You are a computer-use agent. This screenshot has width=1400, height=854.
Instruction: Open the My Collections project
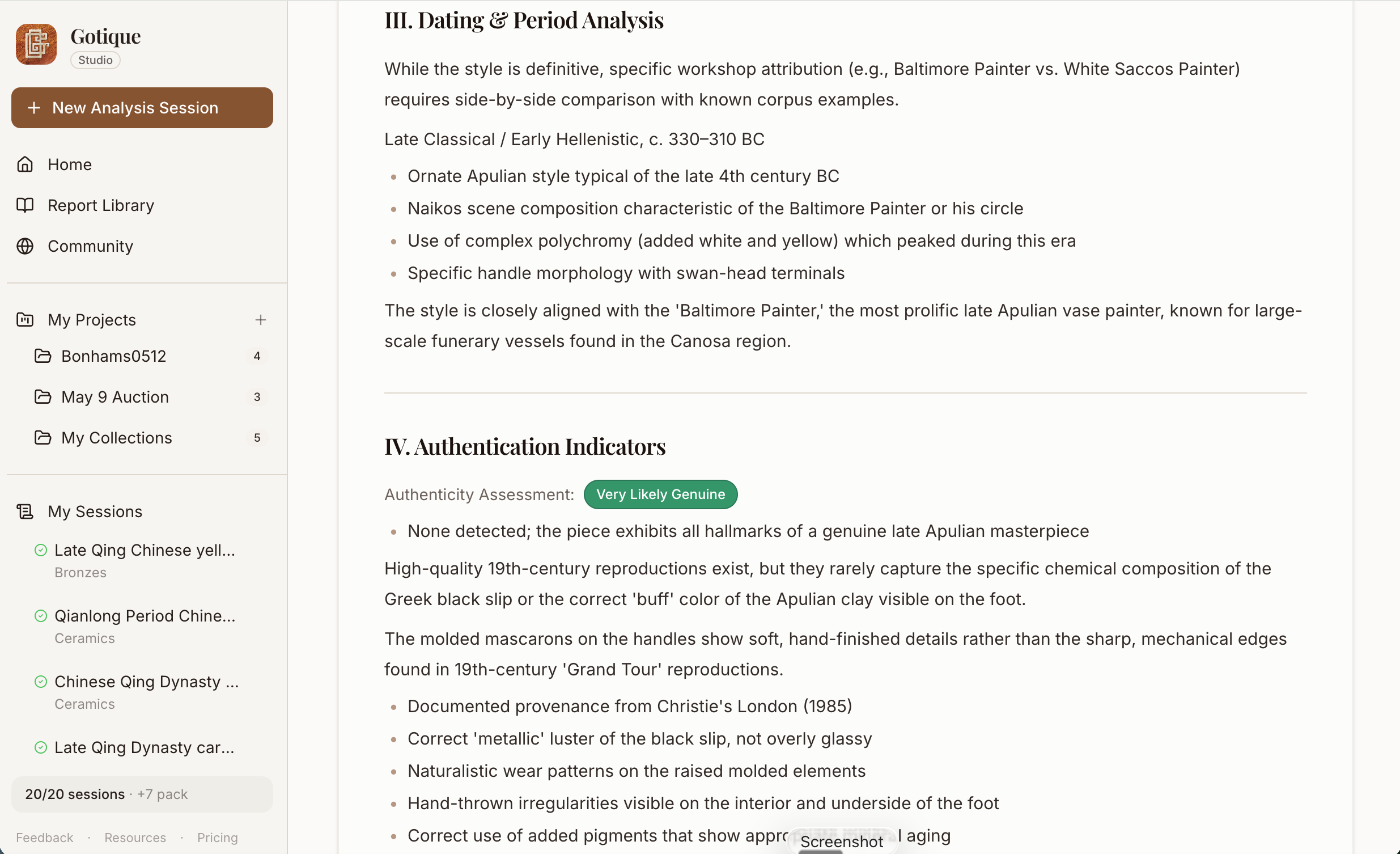pyautogui.click(x=150, y=438)
